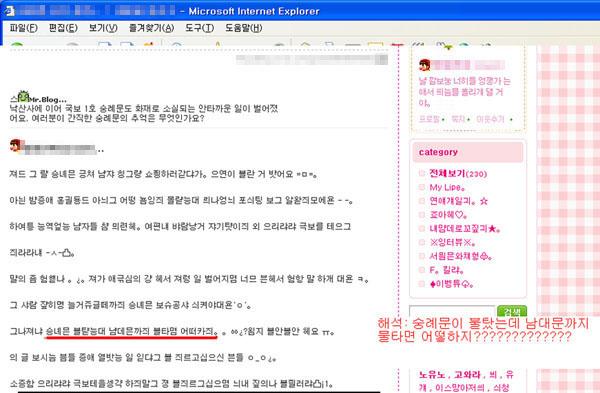Screen dimensions: 600x393
Task: Open the 연예계일괴 ☆ category
Action: pos(458,201)
